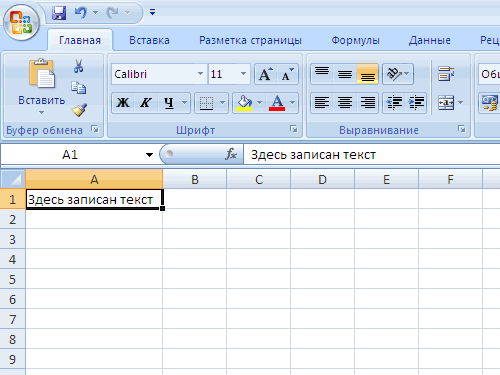The image size is (500, 375).
Task: Apply cell borders icon
Action: pyautogui.click(x=206, y=103)
